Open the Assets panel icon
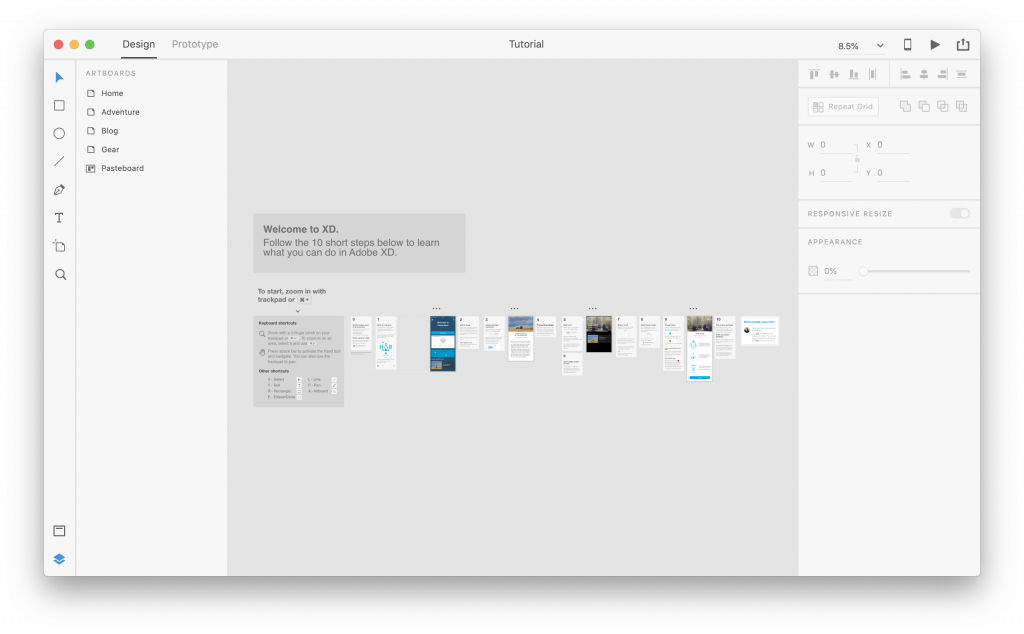1024x634 pixels. click(x=59, y=531)
